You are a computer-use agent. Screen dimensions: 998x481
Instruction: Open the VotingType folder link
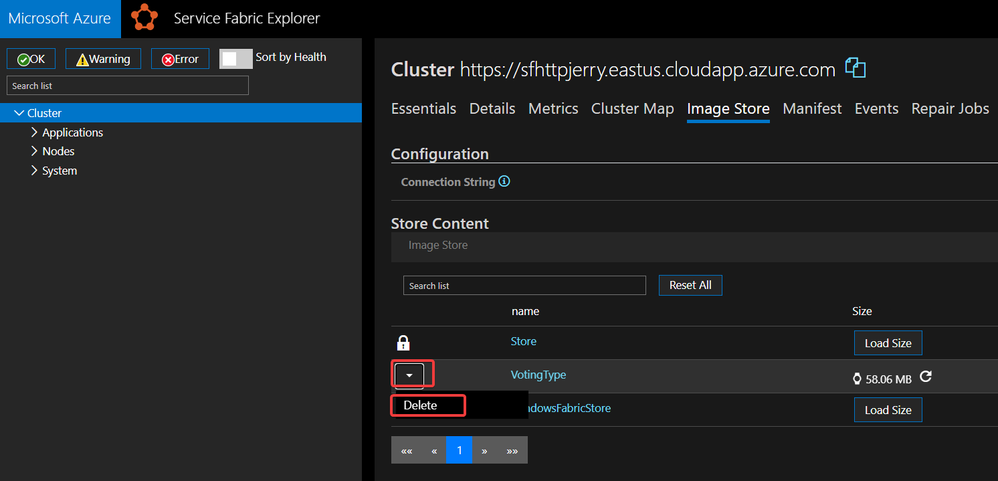coord(538,375)
